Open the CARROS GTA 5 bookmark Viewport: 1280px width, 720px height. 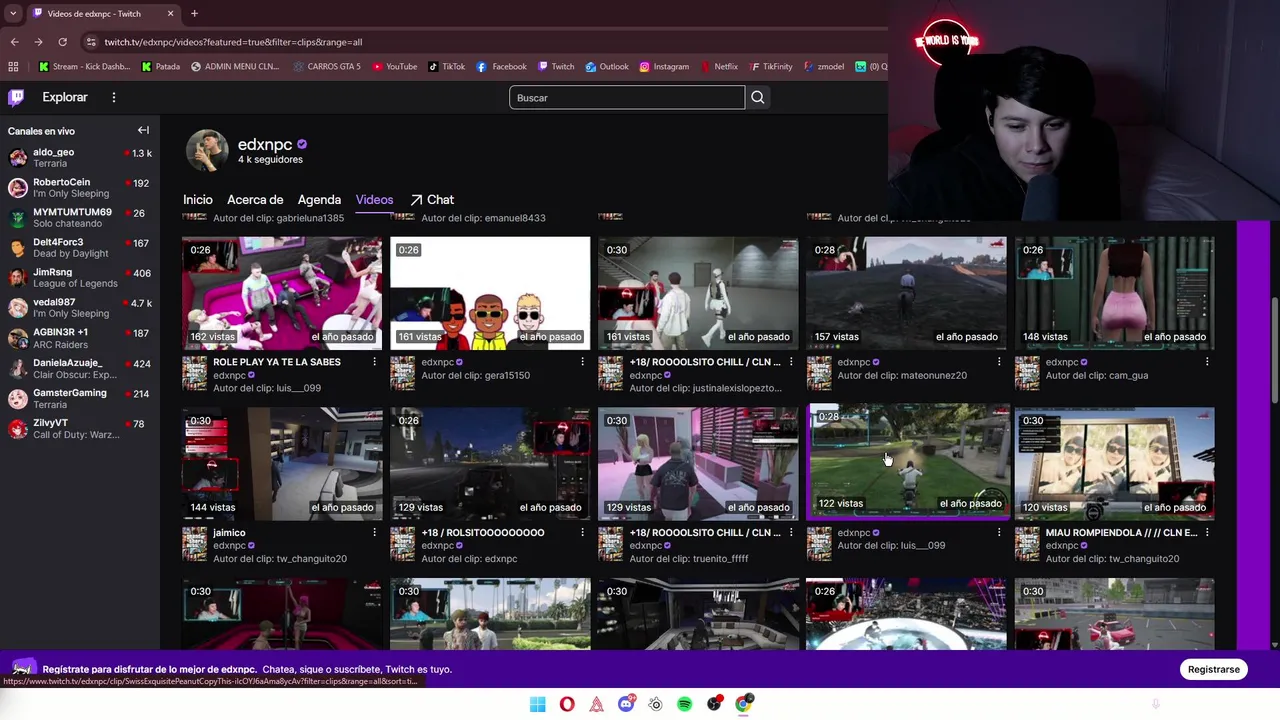(327, 67)
